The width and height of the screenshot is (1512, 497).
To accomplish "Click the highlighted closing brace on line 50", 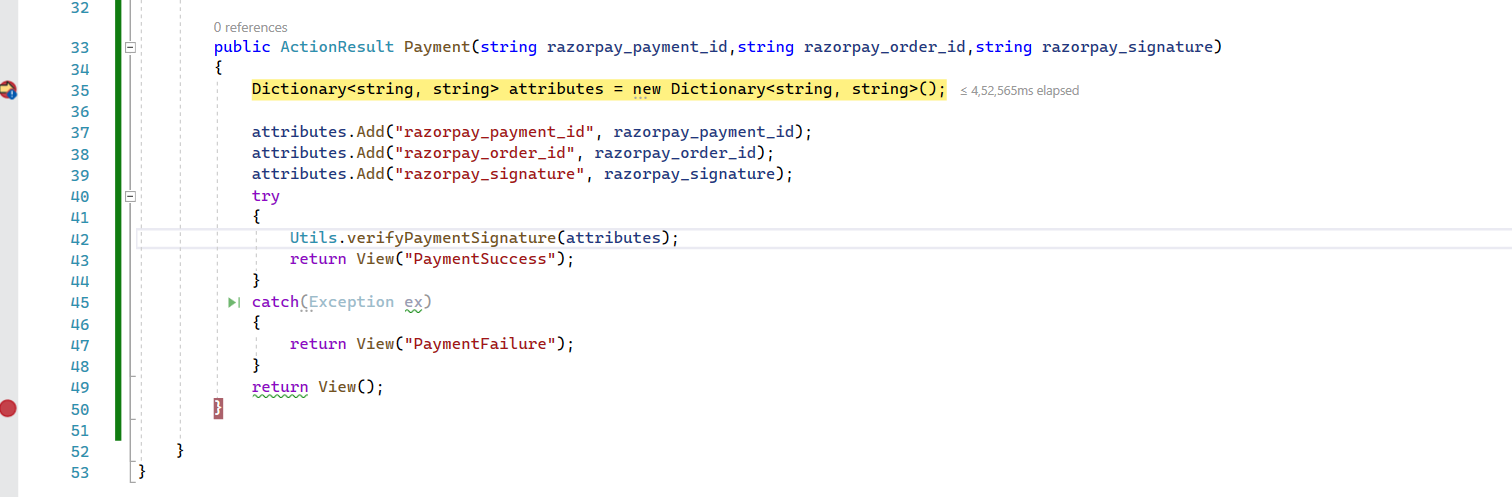I will point(218,408).
